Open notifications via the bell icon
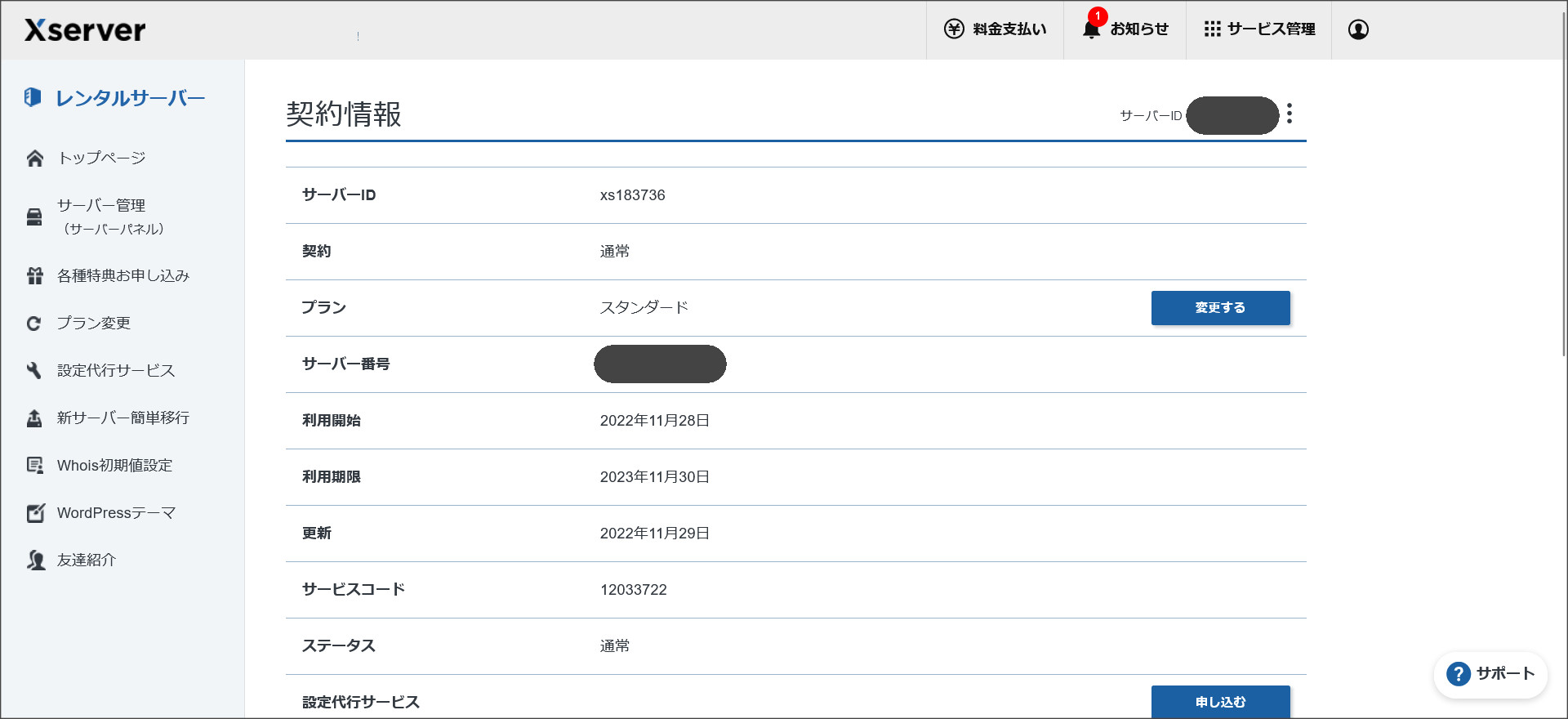The width and height of the screenshot is (1568, 719). click(1091, 29)
